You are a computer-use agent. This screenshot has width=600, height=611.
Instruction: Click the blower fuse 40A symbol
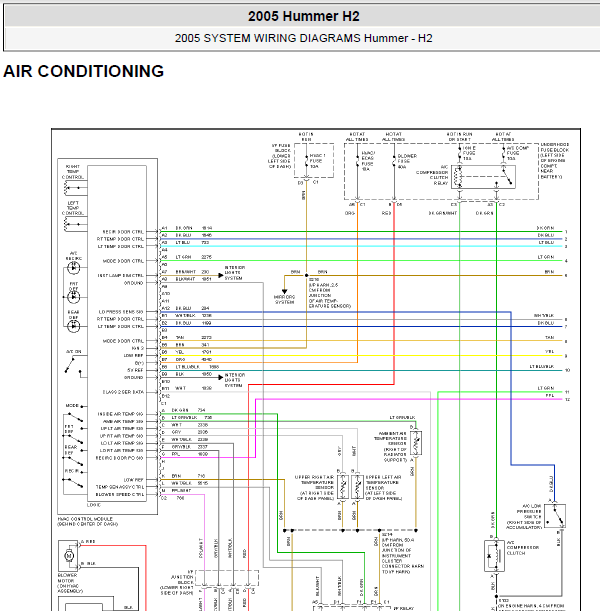click(394, 161)
